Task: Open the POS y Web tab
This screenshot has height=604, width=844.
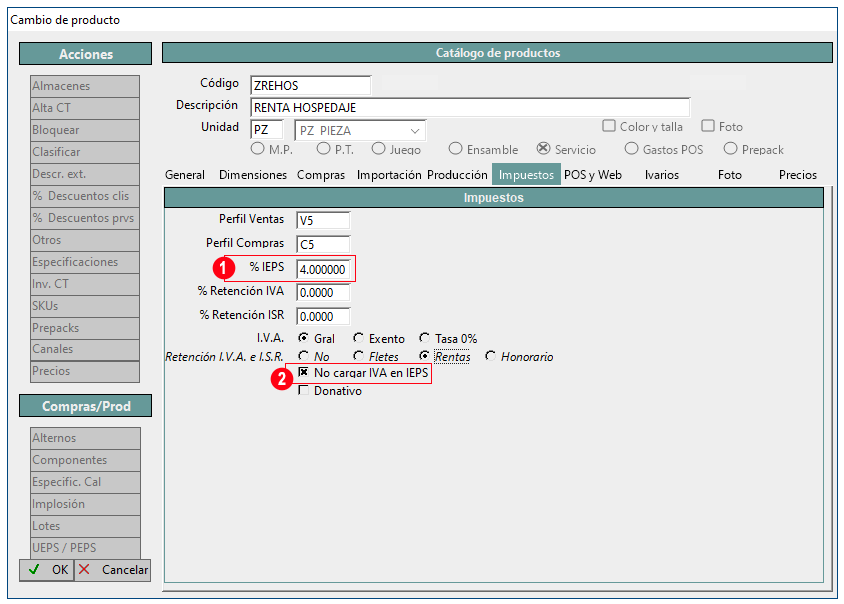Action: 593,175
